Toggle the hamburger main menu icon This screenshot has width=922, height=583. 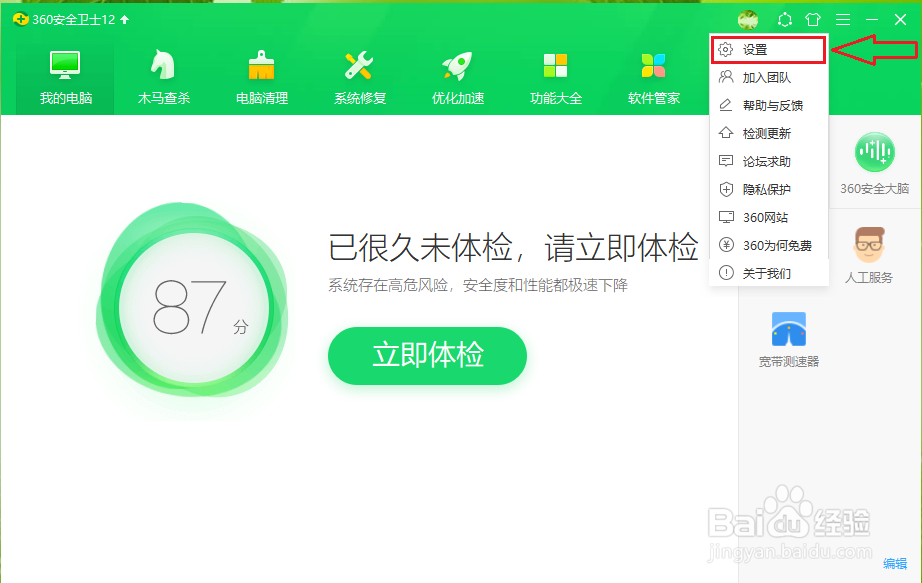(843, 20)
